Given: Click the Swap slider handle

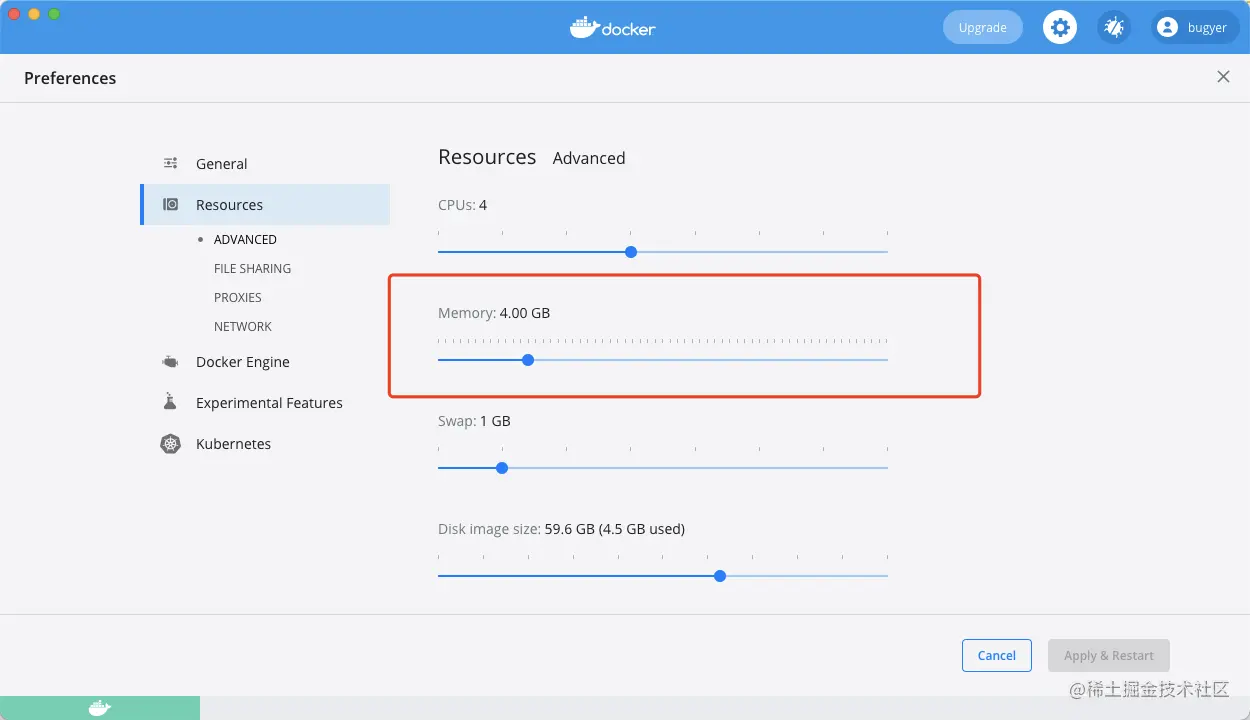Looking at the screenshot, I should tap(502, 468).
